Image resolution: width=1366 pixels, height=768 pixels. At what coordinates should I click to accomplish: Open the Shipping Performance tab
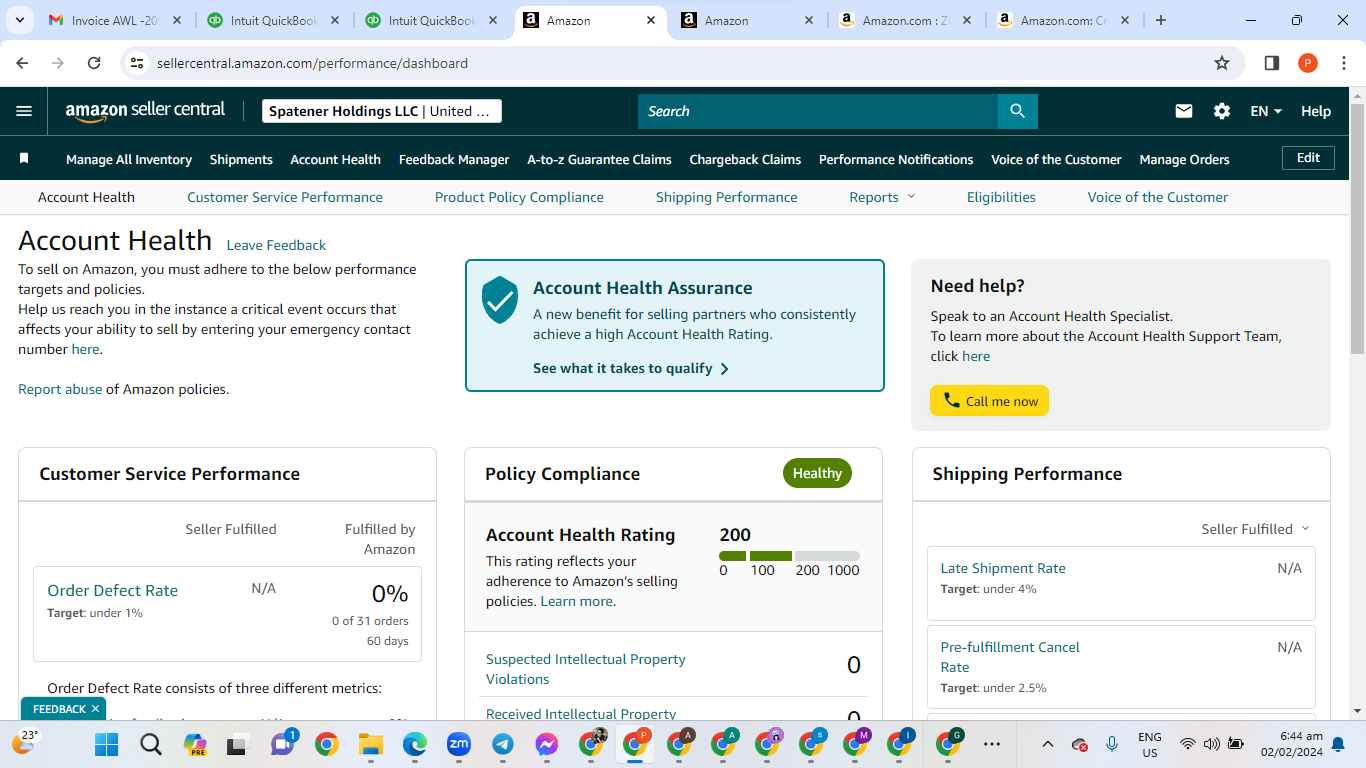click(727, 197)
